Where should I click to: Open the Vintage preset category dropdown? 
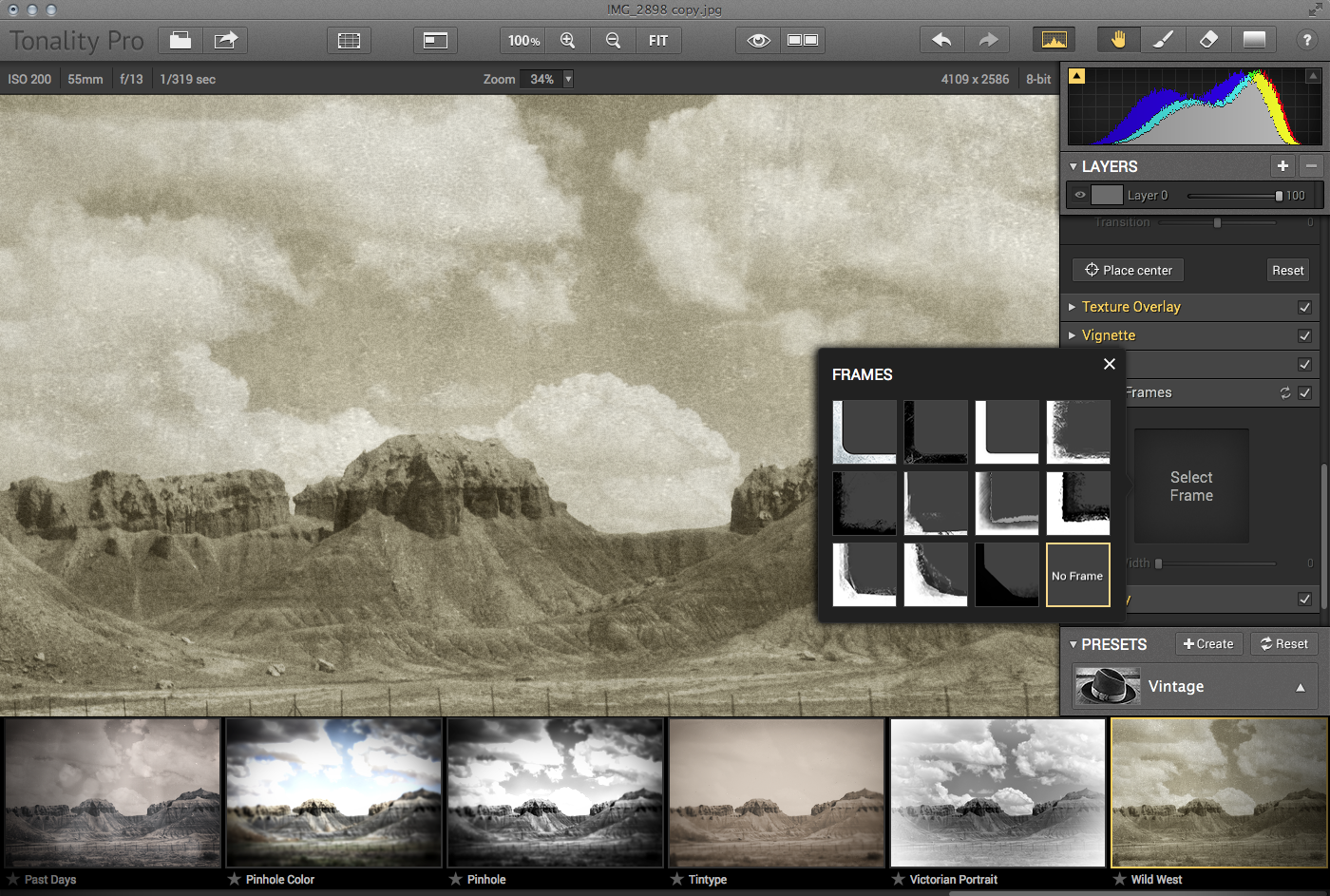click(x=1195, y=686)
